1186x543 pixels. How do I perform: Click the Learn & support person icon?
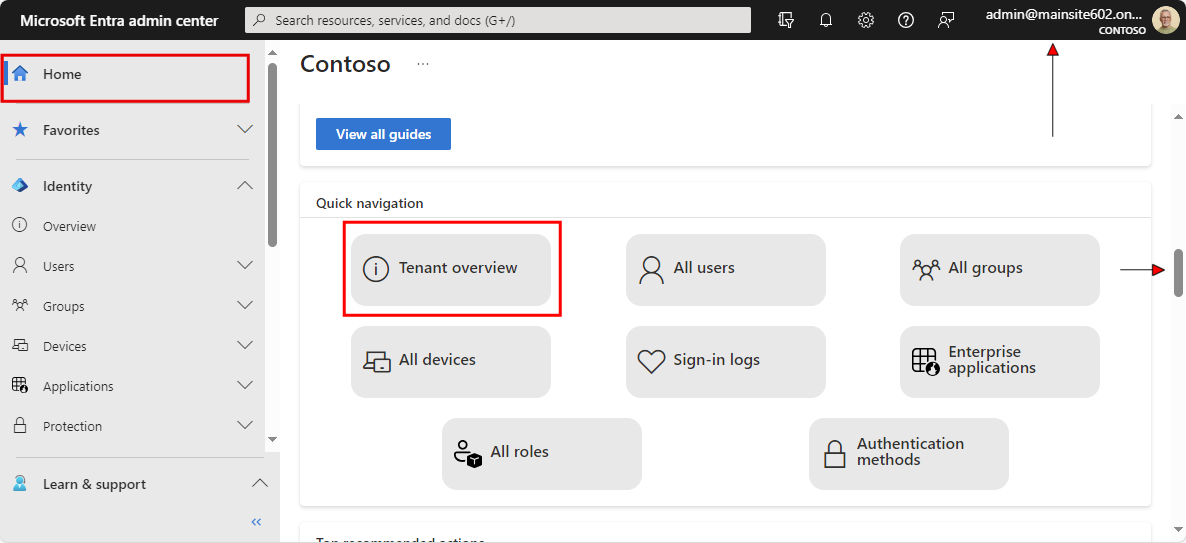coord(20,483)
